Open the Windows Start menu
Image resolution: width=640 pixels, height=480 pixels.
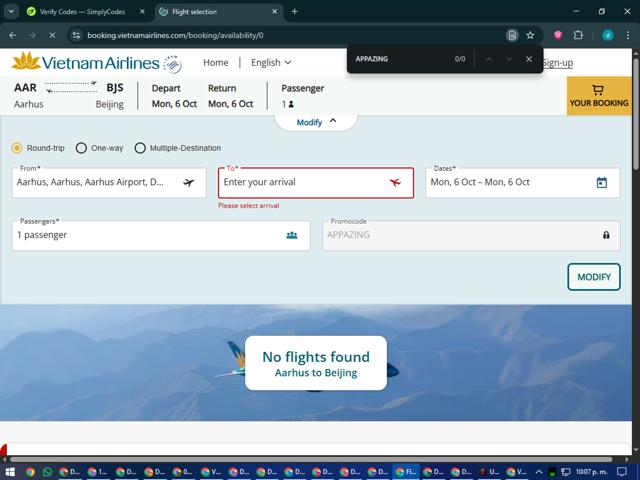click(10, 472)
